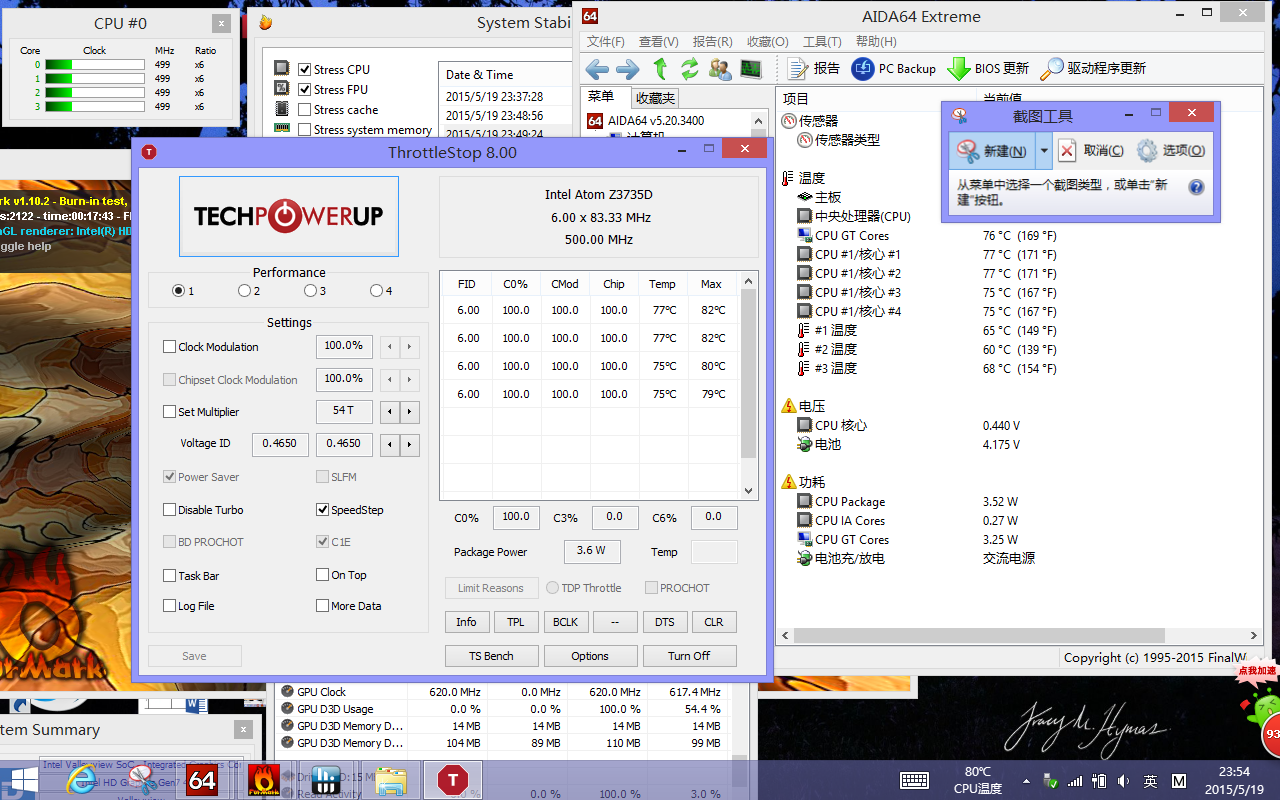Open the 报告 report toolbar item
Image resolution: width=1280 pixels, height=800 pixels.
pyautogui.click(x=814, y=69)
